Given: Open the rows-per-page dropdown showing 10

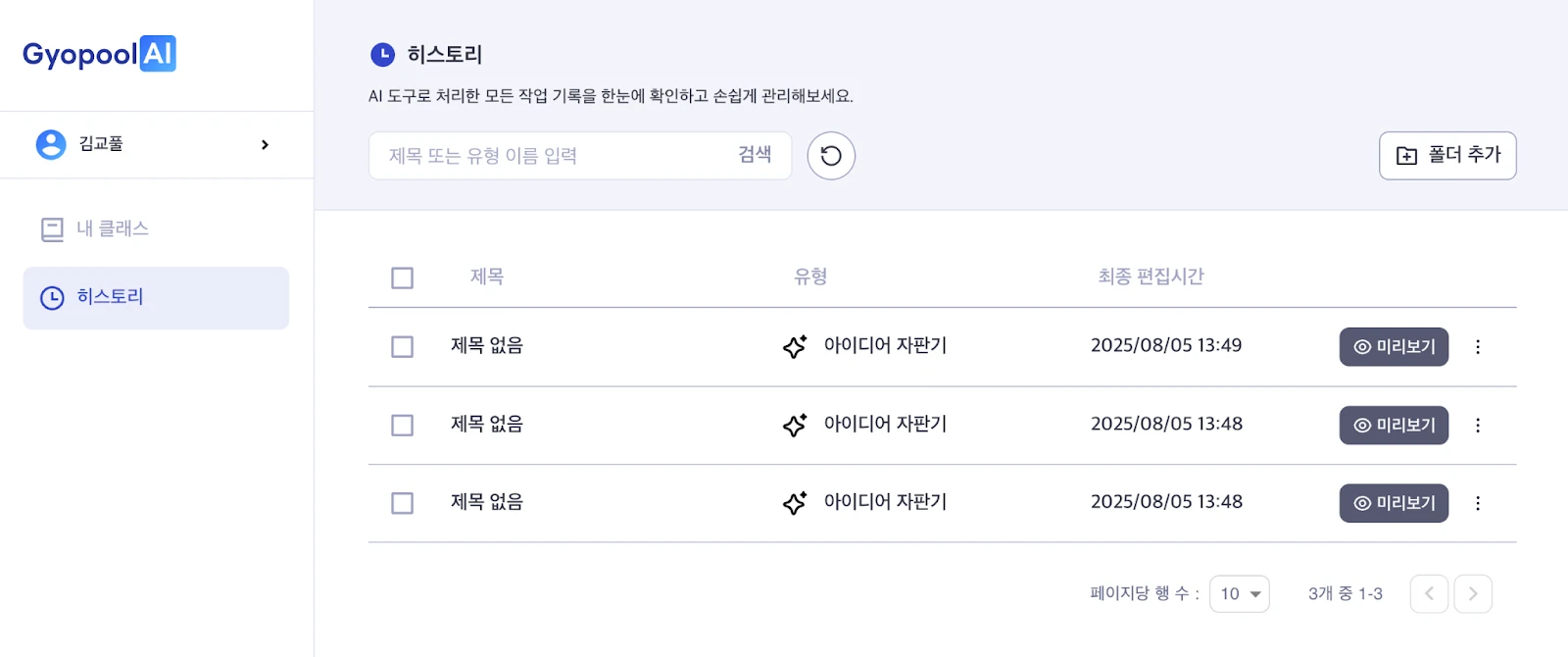Looking at the screenshot, I should point(1240,593).
